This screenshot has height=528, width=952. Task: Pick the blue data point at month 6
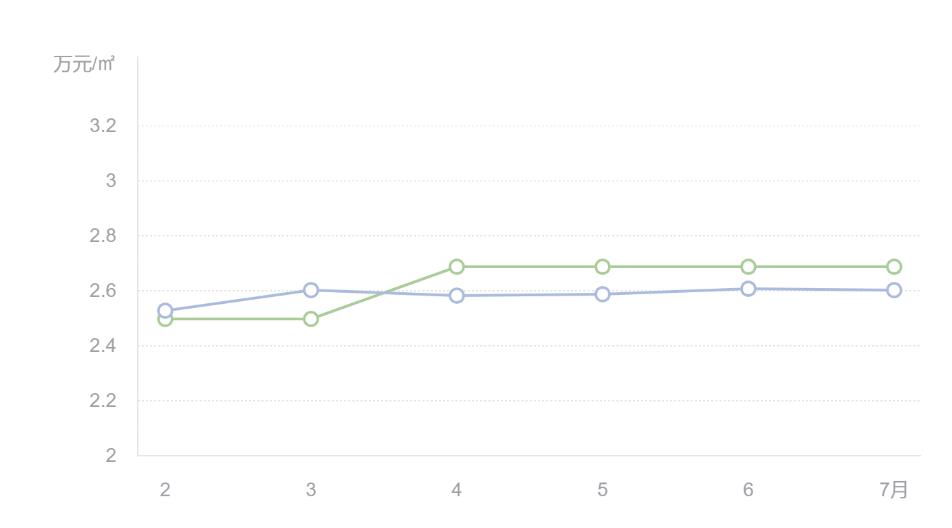pos(748,289)
